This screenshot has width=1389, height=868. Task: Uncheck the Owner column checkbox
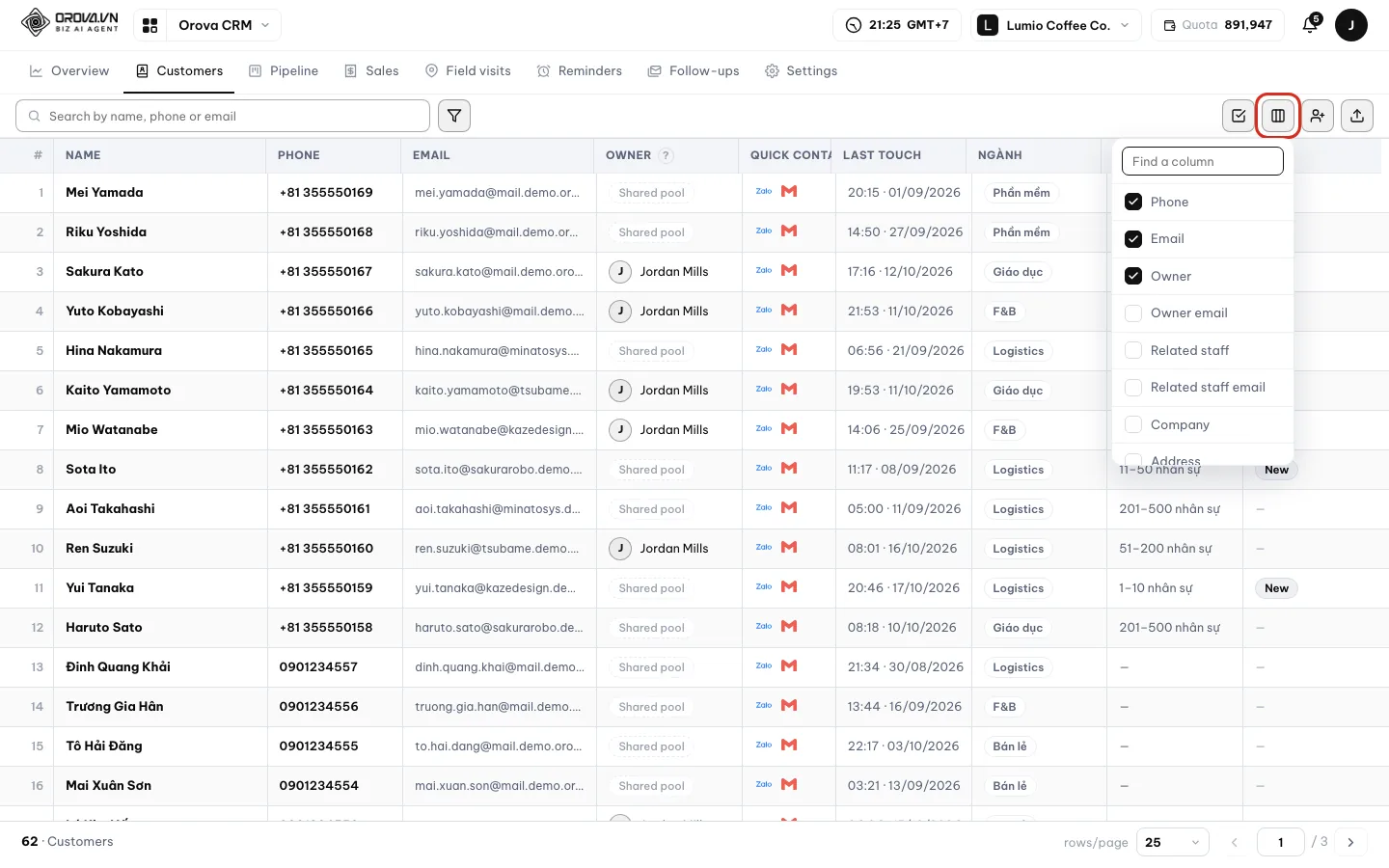[1133, 276]
